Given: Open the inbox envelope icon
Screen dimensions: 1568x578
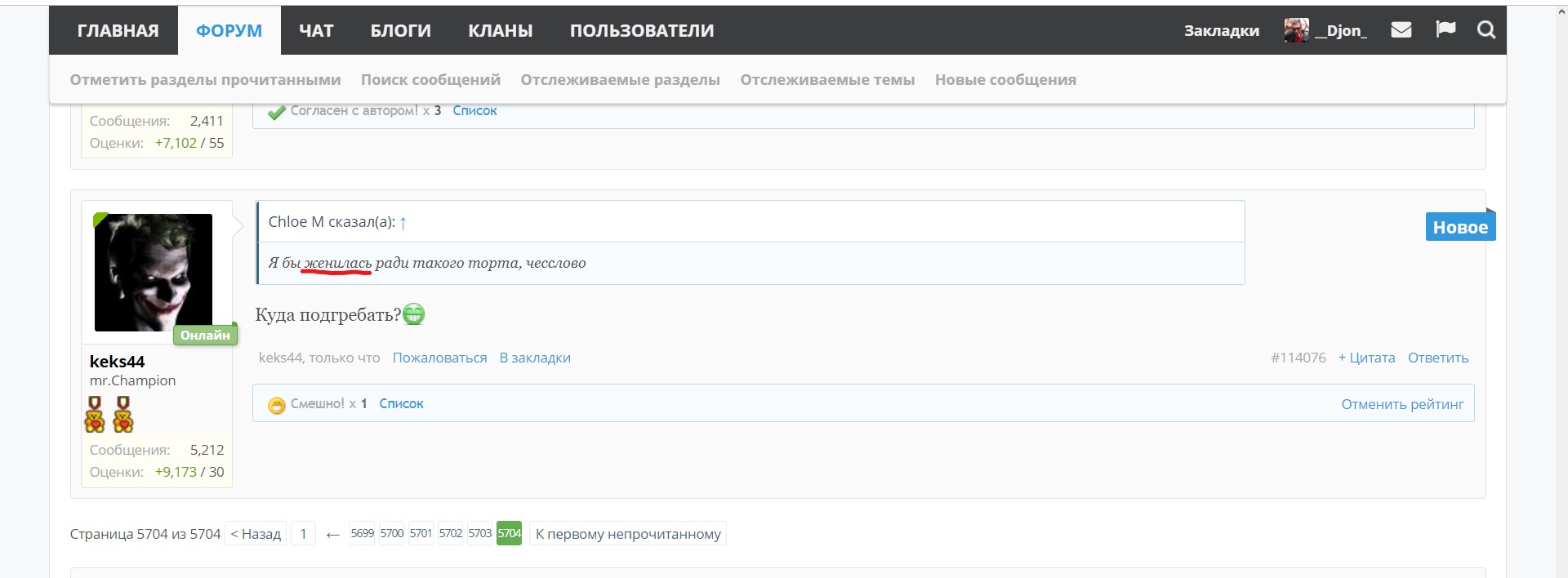Looking at the screenshot, I should (1401, 30).
